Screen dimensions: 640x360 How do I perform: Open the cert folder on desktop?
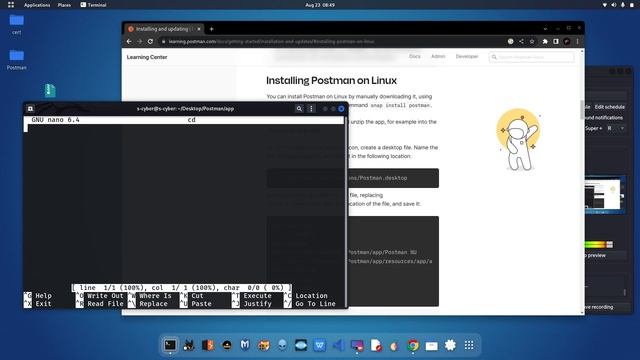pos(16,24)
